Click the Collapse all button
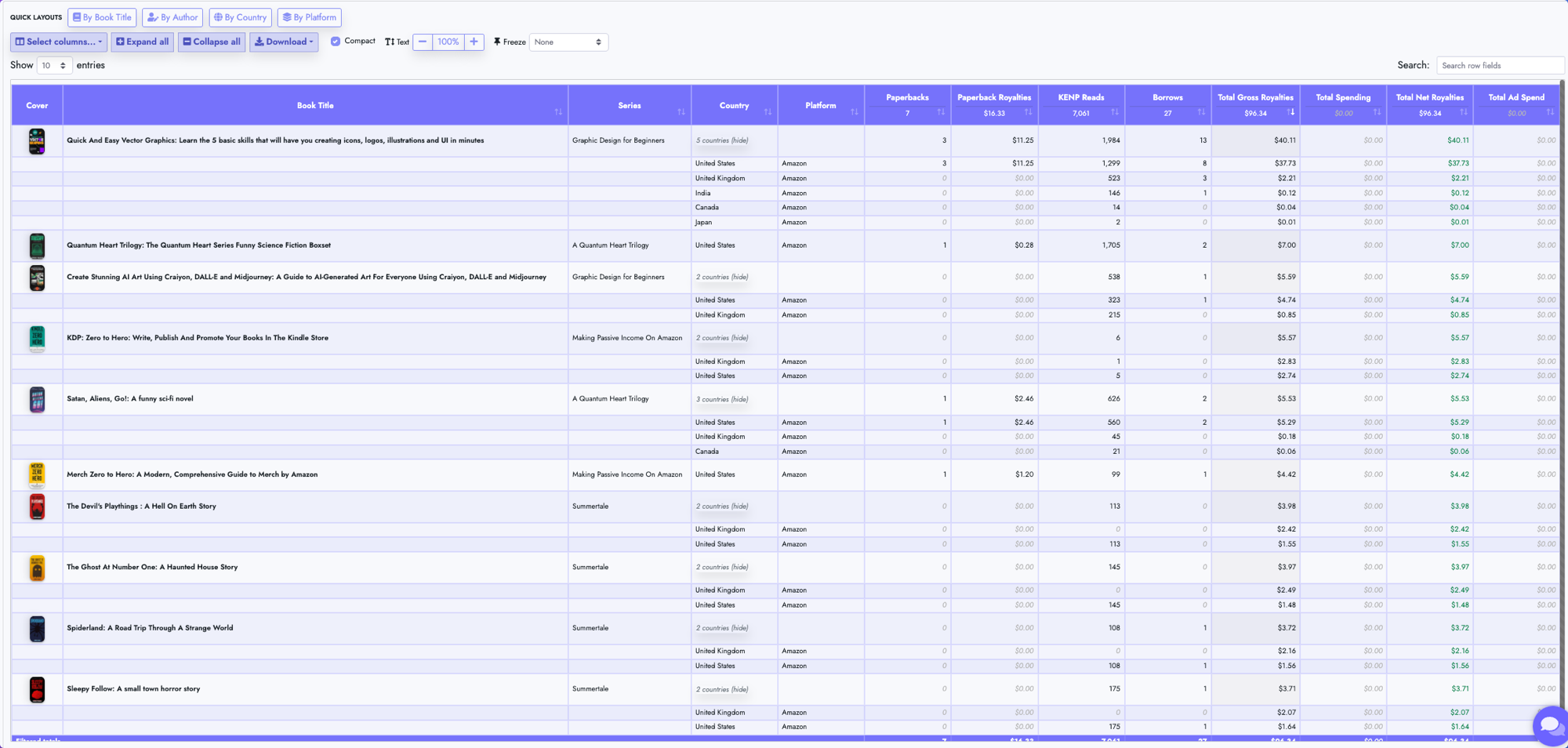 pos(212,42)
